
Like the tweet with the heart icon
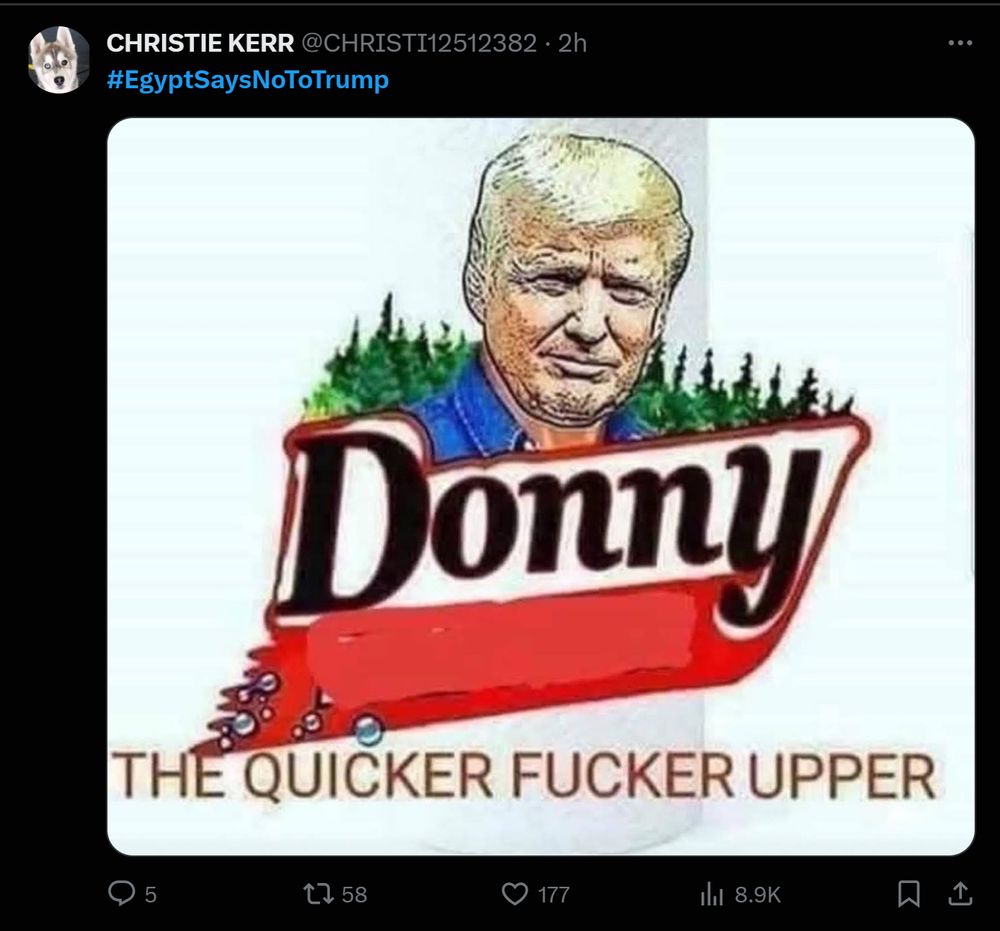click(515, 893)
